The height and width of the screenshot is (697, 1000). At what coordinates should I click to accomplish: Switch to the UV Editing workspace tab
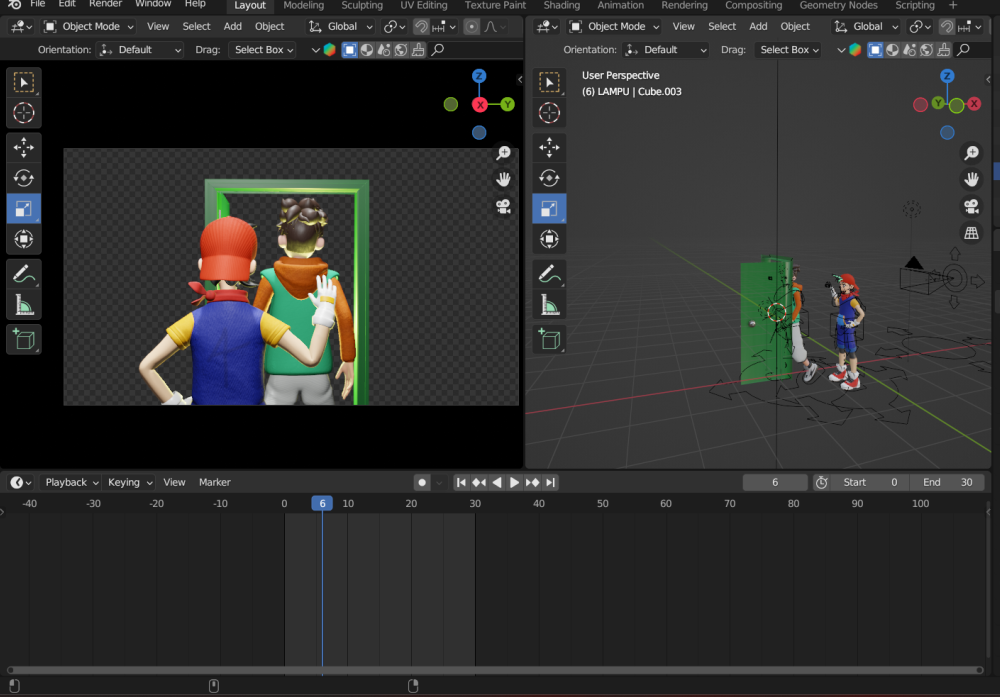pyautogui.click(x=423, y=5)
